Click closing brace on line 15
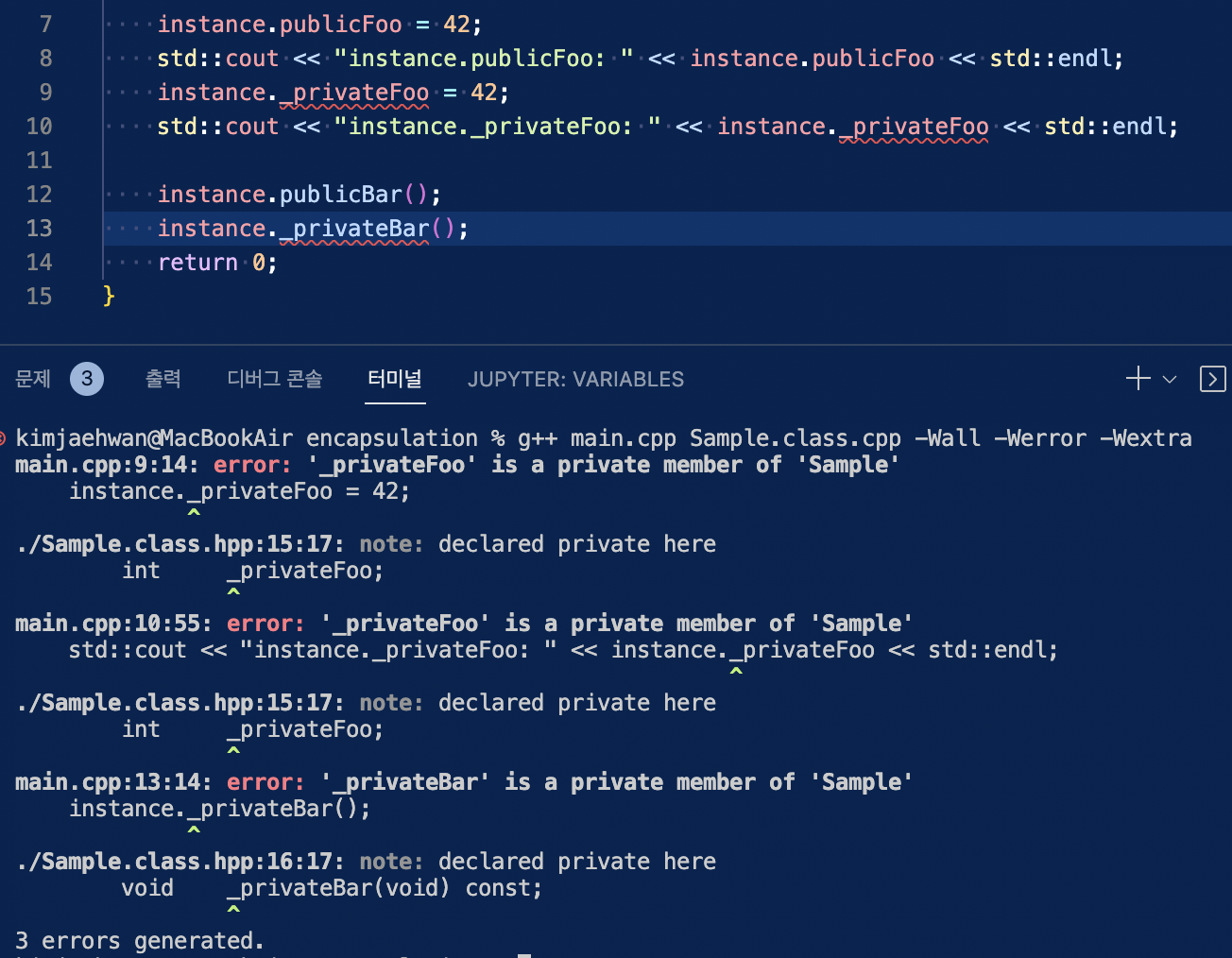Viewport: 1232px width, 958px height. click(109, 296)
